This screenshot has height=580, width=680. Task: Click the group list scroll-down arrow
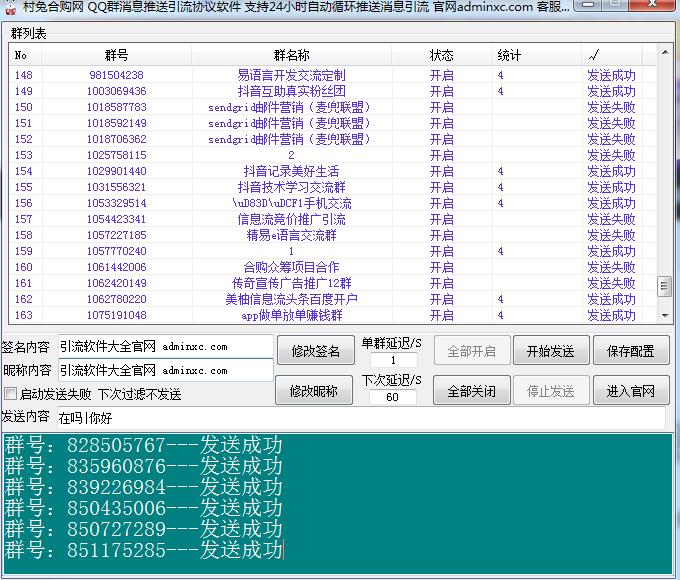tap(665, 315)
